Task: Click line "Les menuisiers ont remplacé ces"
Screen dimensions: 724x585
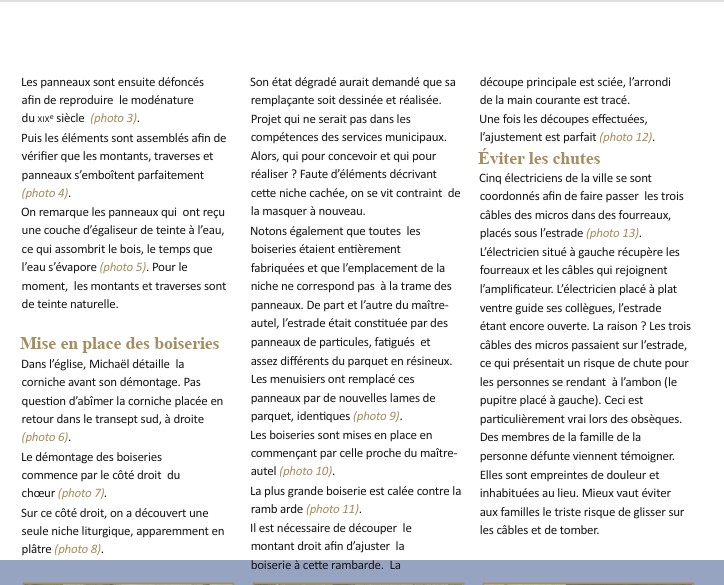Action: (x=333, y=379)
